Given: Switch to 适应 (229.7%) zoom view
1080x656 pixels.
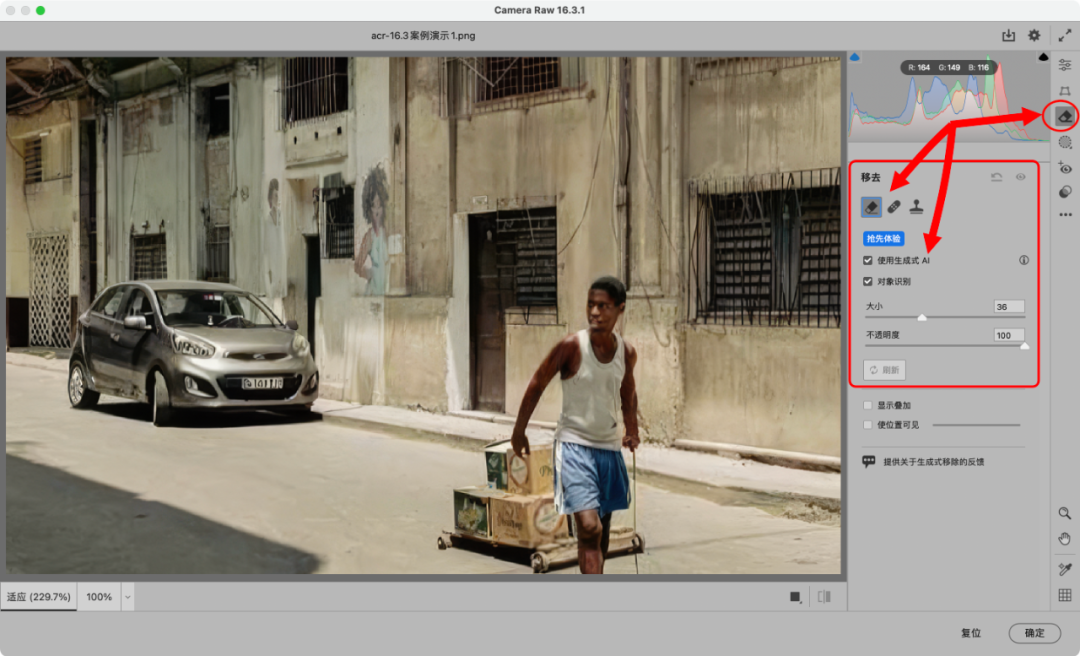Looking at the screenshot, I should click(x=39, y=597).
